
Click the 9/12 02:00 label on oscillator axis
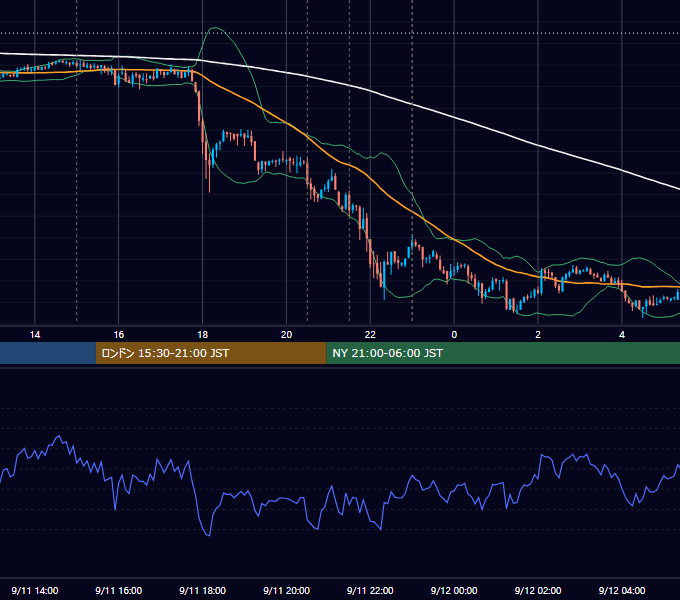(538, 590)
